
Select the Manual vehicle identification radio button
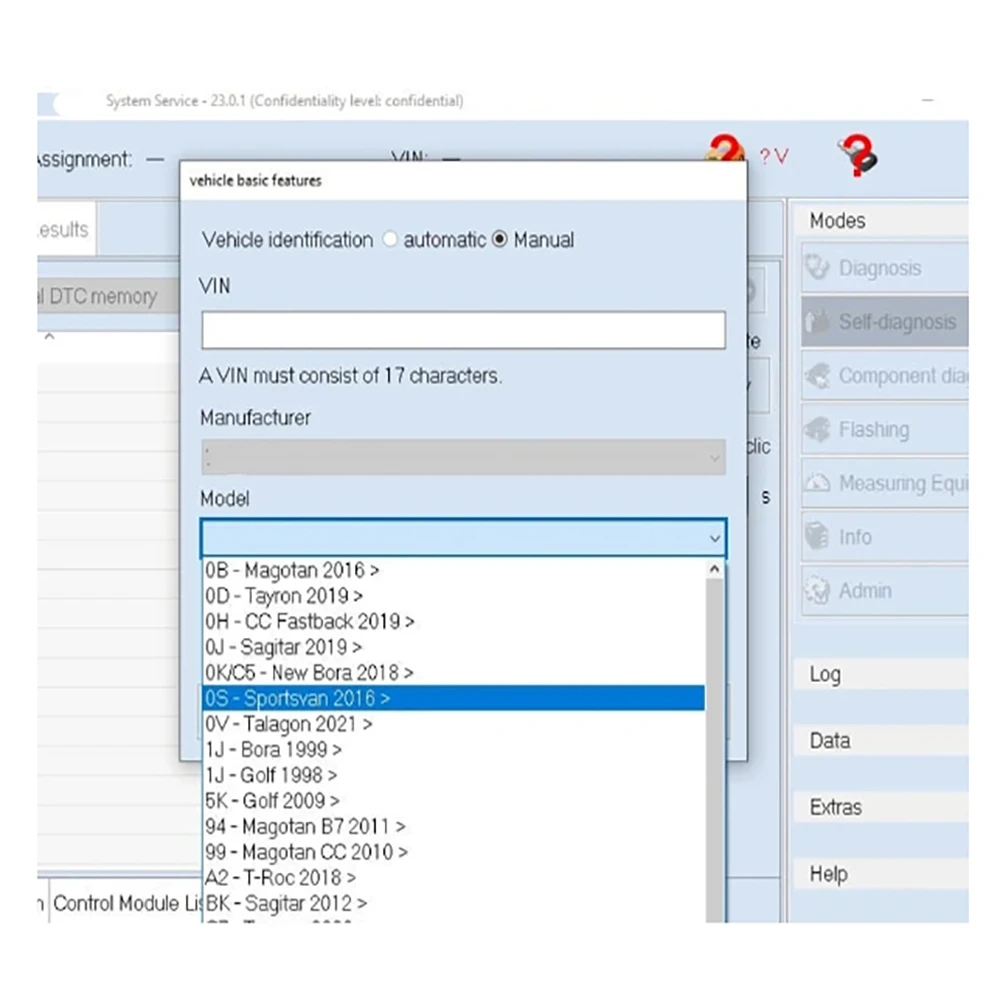pyautogui.click(x=500, y=240)
